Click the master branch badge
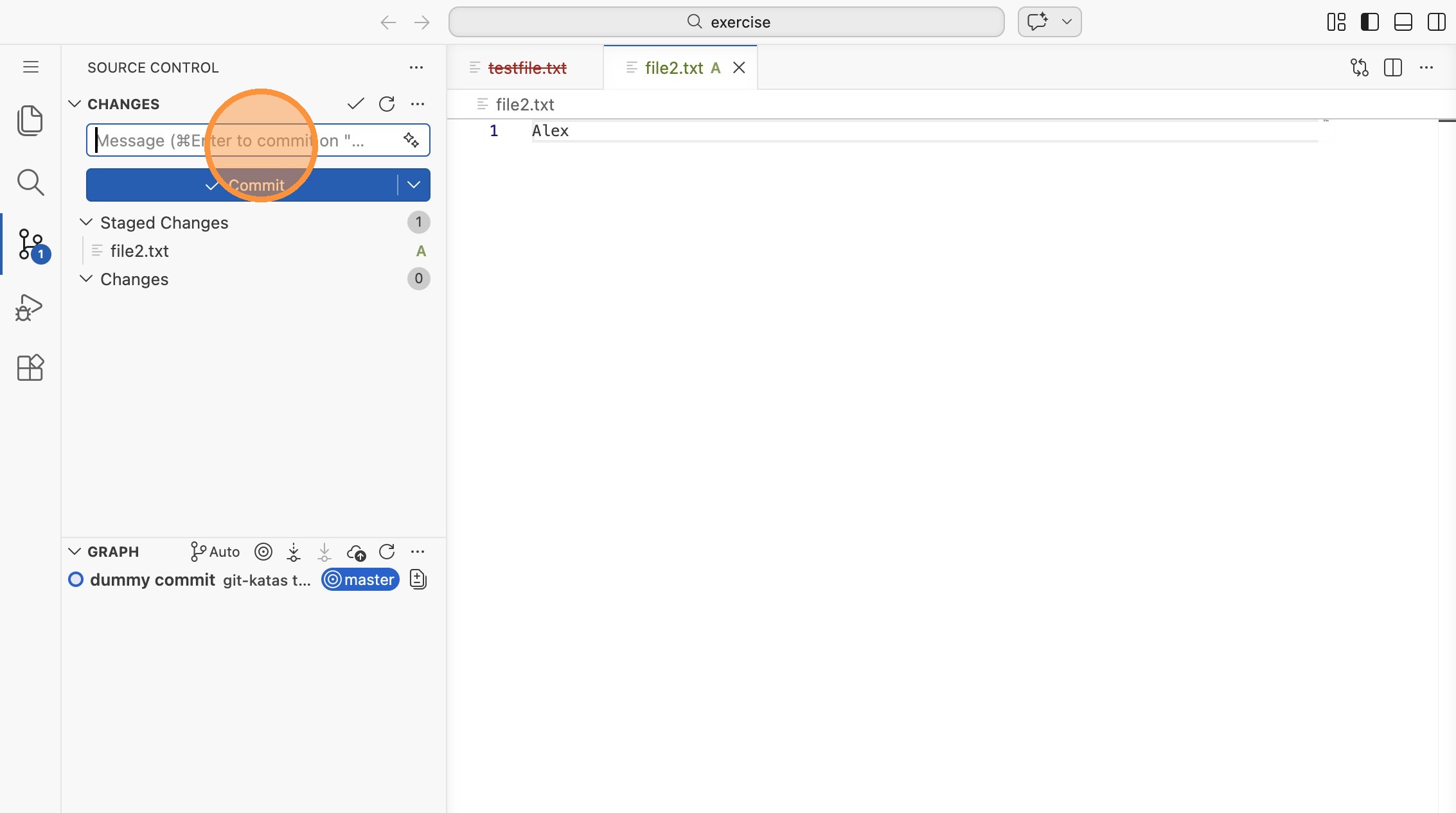Viewport: 1456px width, 813px height. pos(360,579)
